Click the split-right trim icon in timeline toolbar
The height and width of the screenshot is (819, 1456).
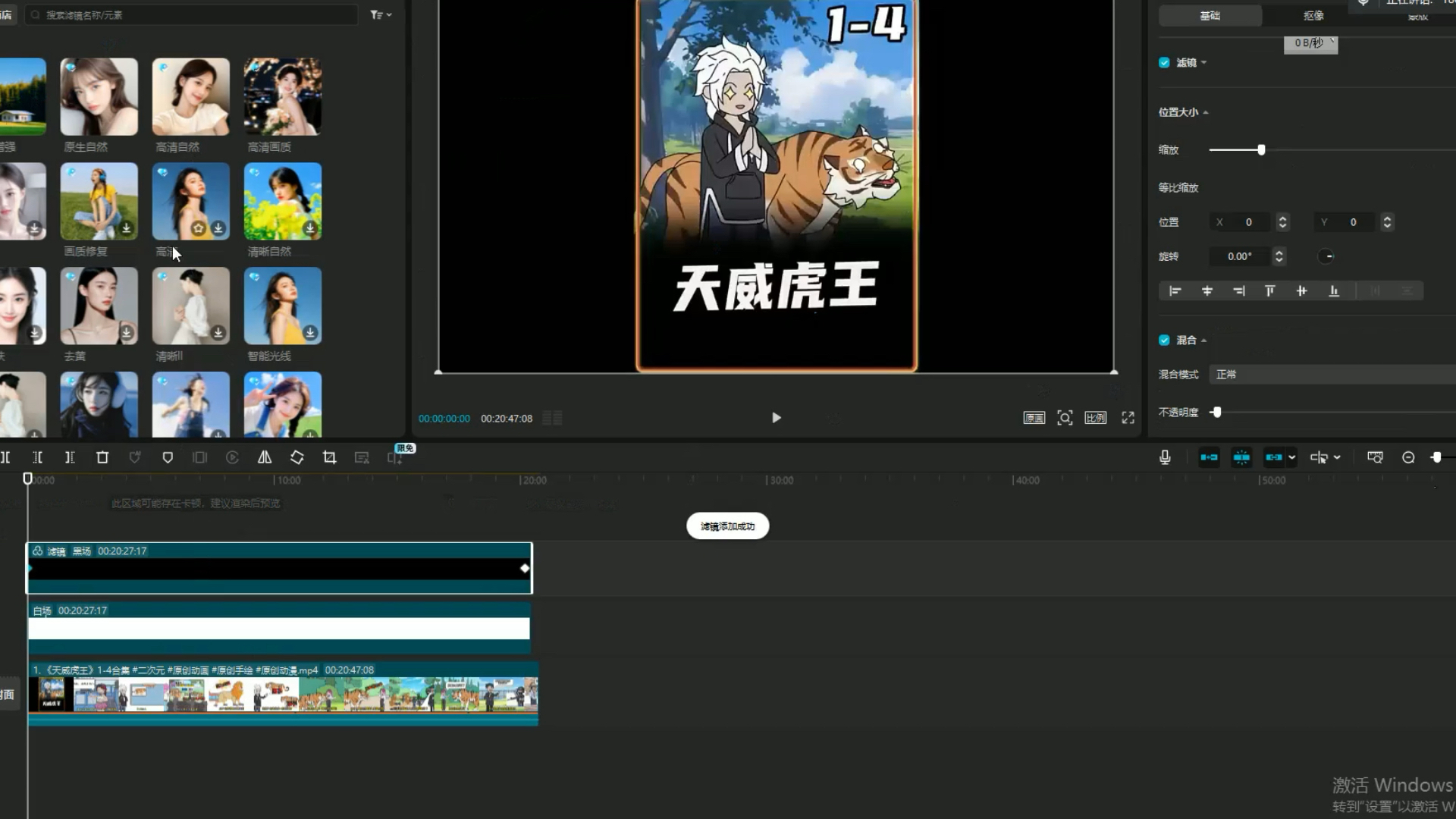click(x=70, y=457)
